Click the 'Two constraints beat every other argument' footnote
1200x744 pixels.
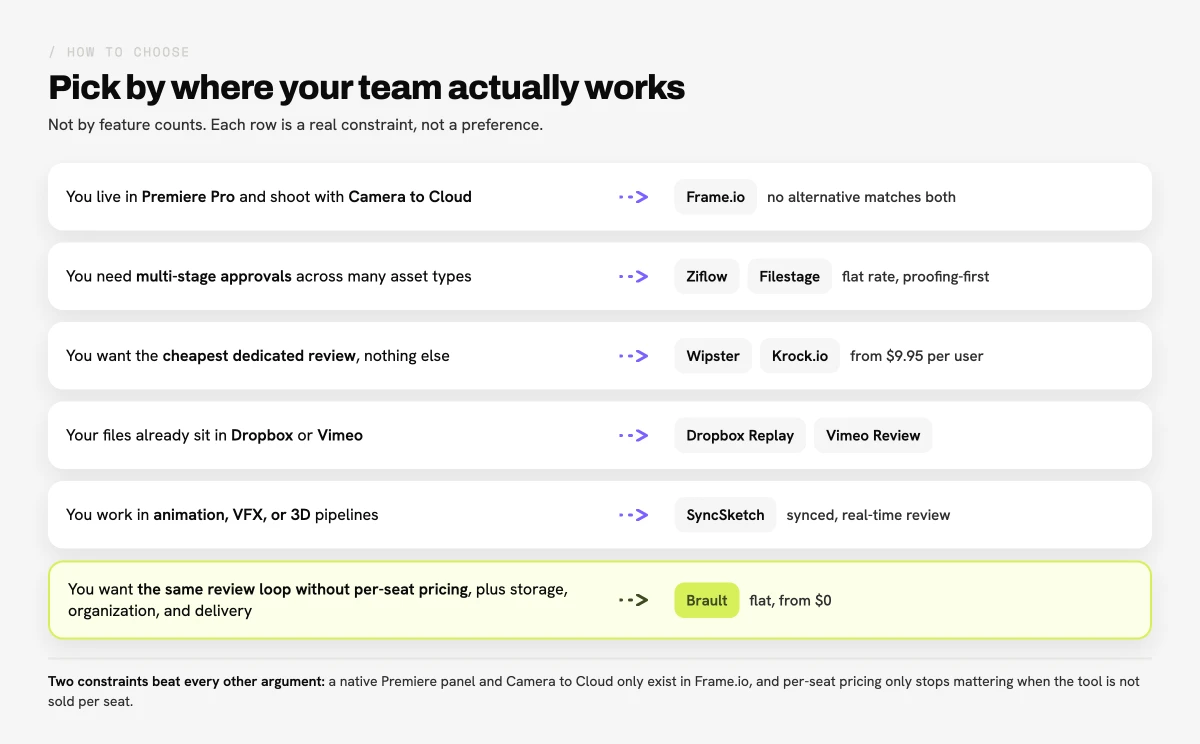click(594, 691)
